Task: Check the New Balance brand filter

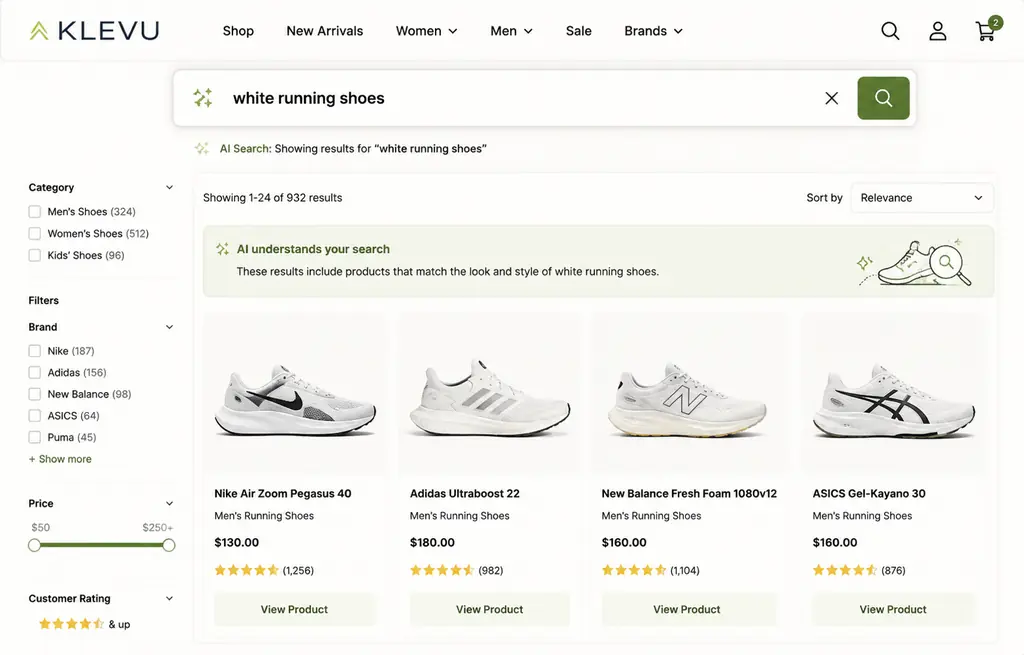Action: [x=35, y=394]
